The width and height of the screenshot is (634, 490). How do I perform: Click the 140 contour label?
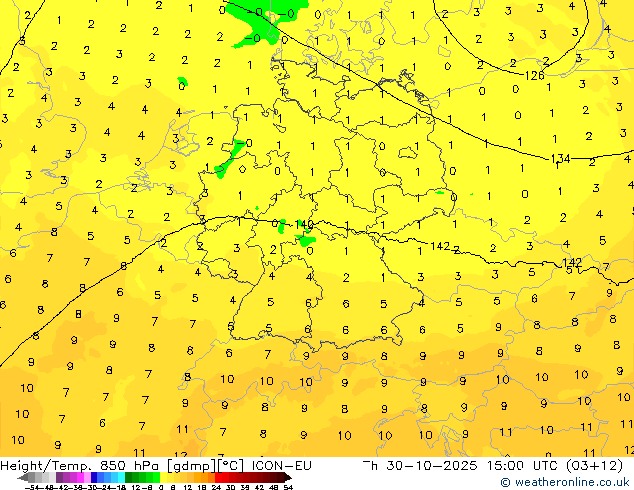[x=304, y=224]
